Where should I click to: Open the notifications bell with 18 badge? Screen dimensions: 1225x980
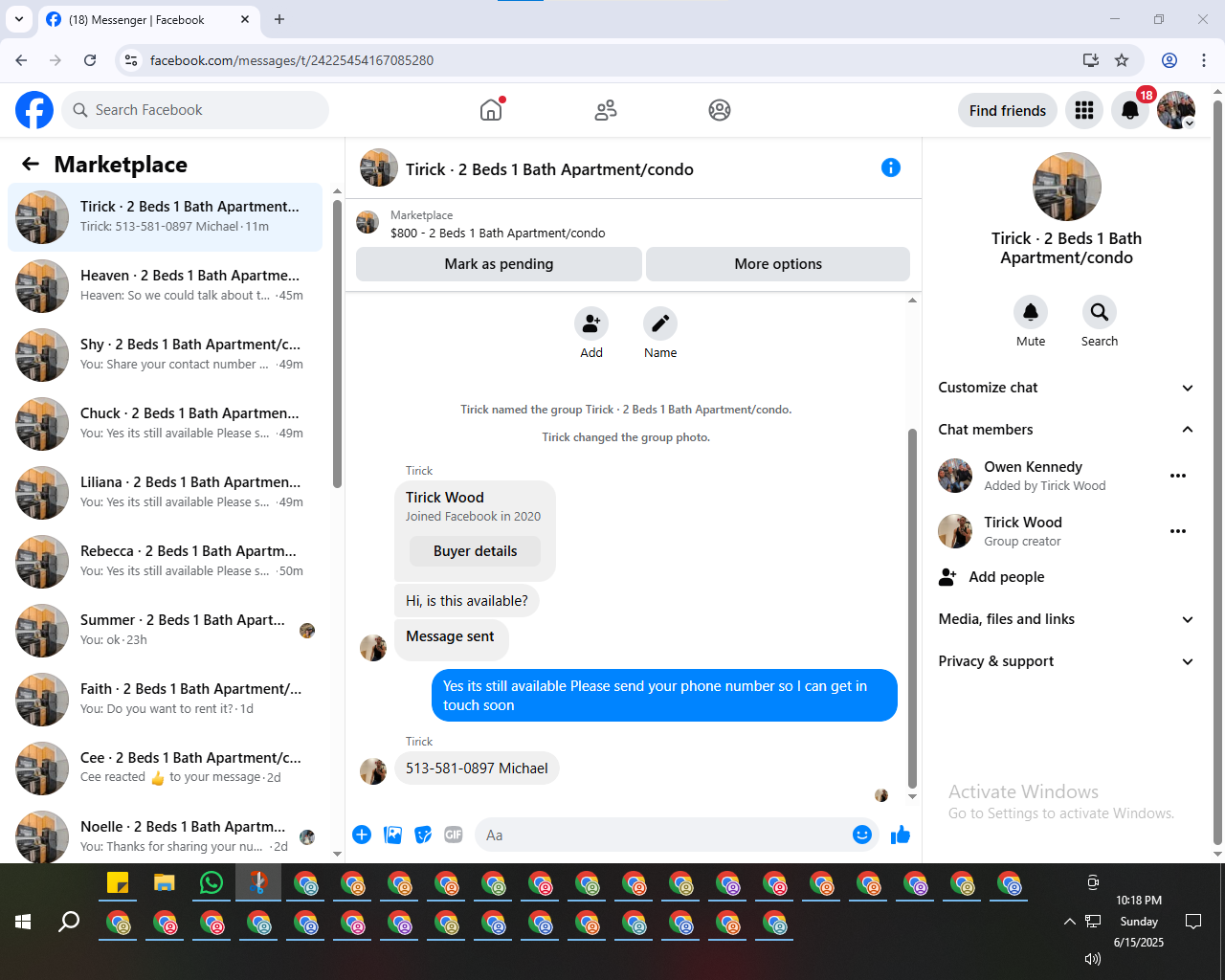click(x=1130, y=110)
